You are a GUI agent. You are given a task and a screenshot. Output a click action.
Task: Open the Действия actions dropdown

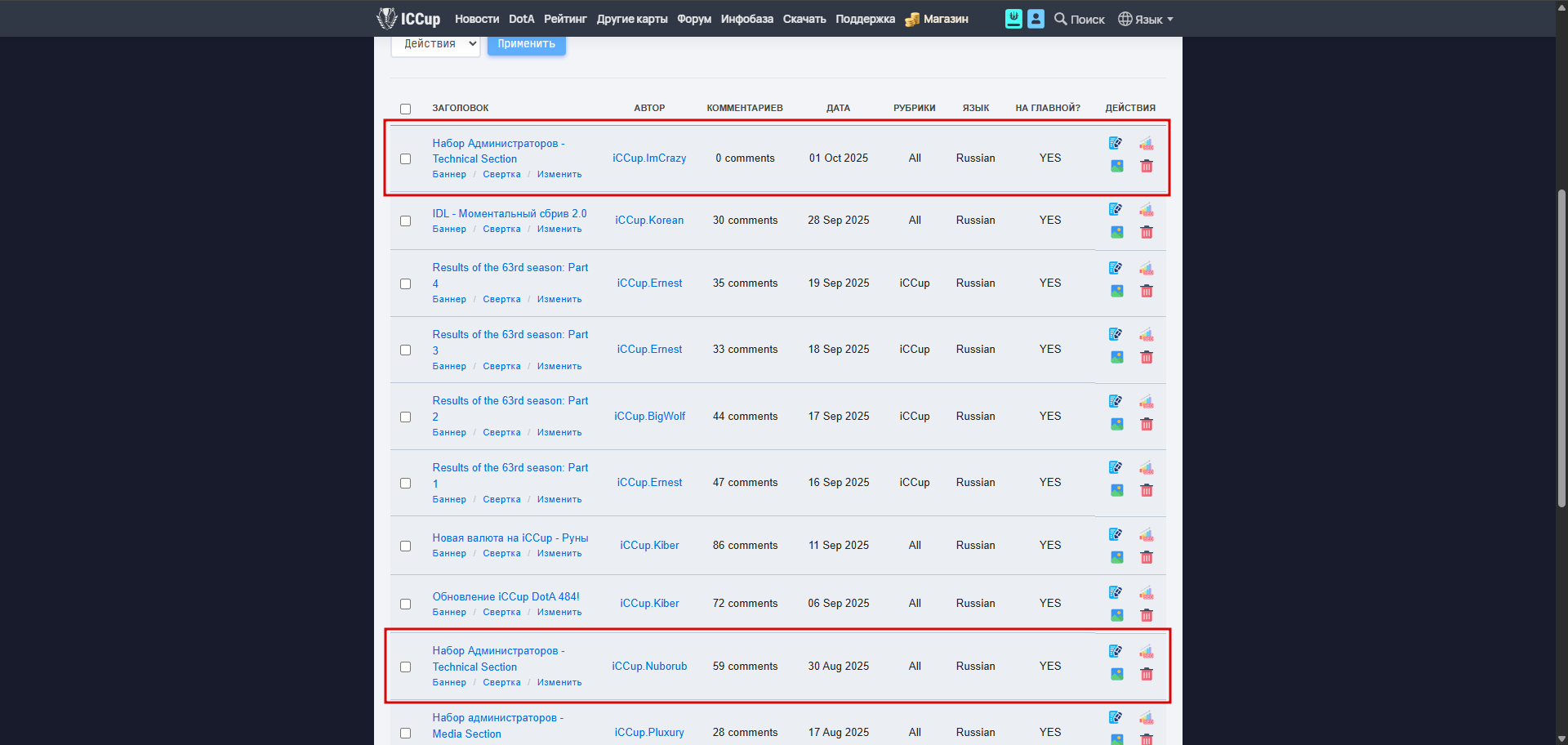[x=435, y=44]
